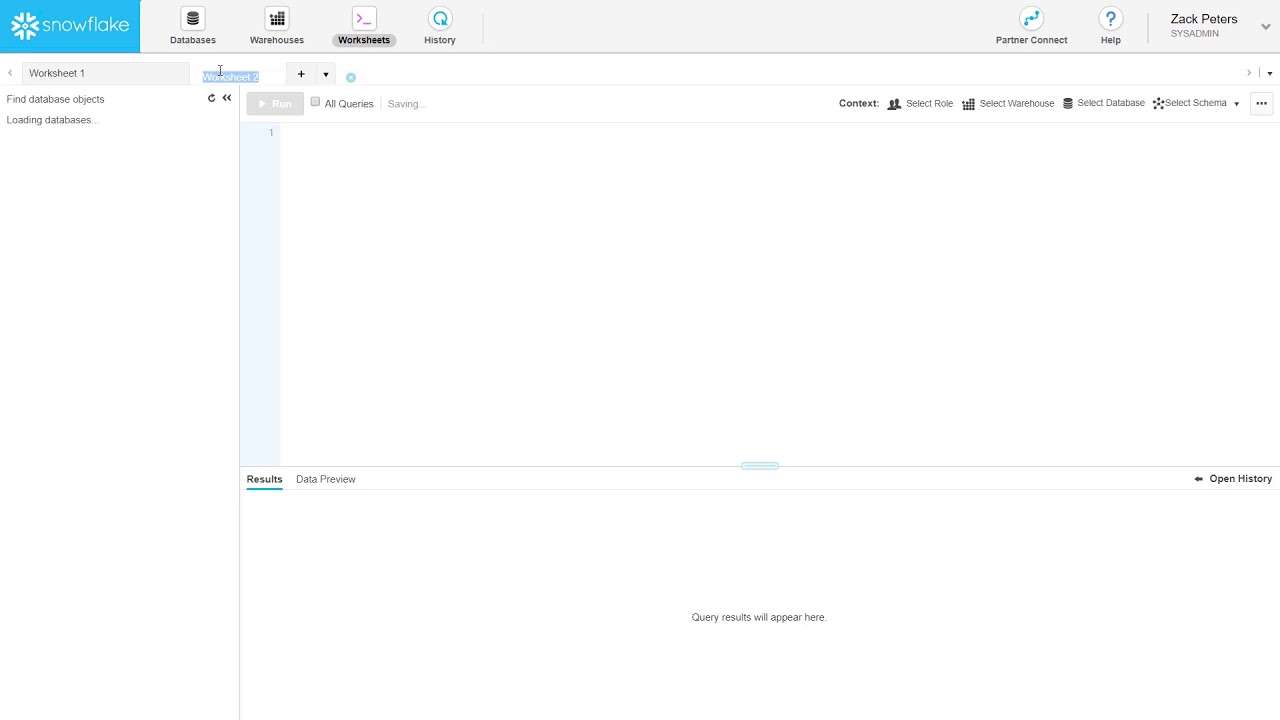
Task: Click the editor results pane splitter handle
Action: click(x=760, y=466)
